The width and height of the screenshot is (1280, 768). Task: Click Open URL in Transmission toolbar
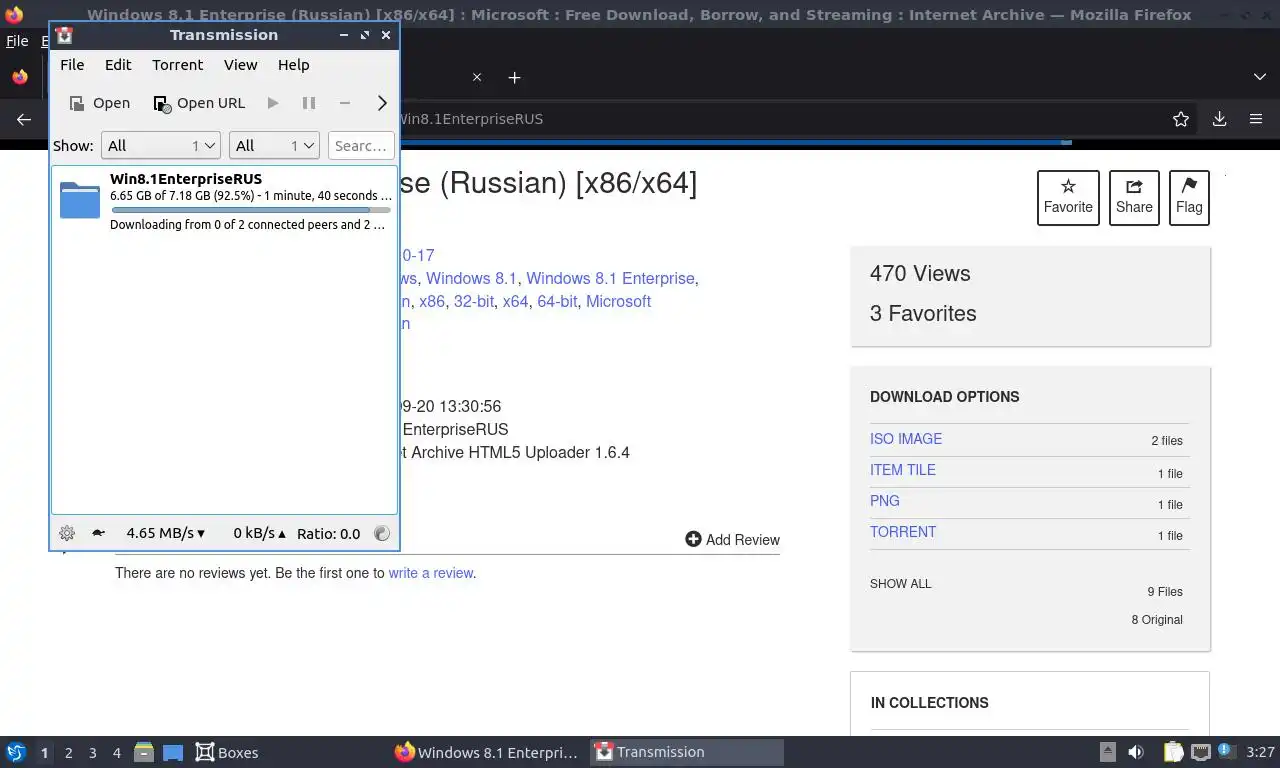[199, 103]
